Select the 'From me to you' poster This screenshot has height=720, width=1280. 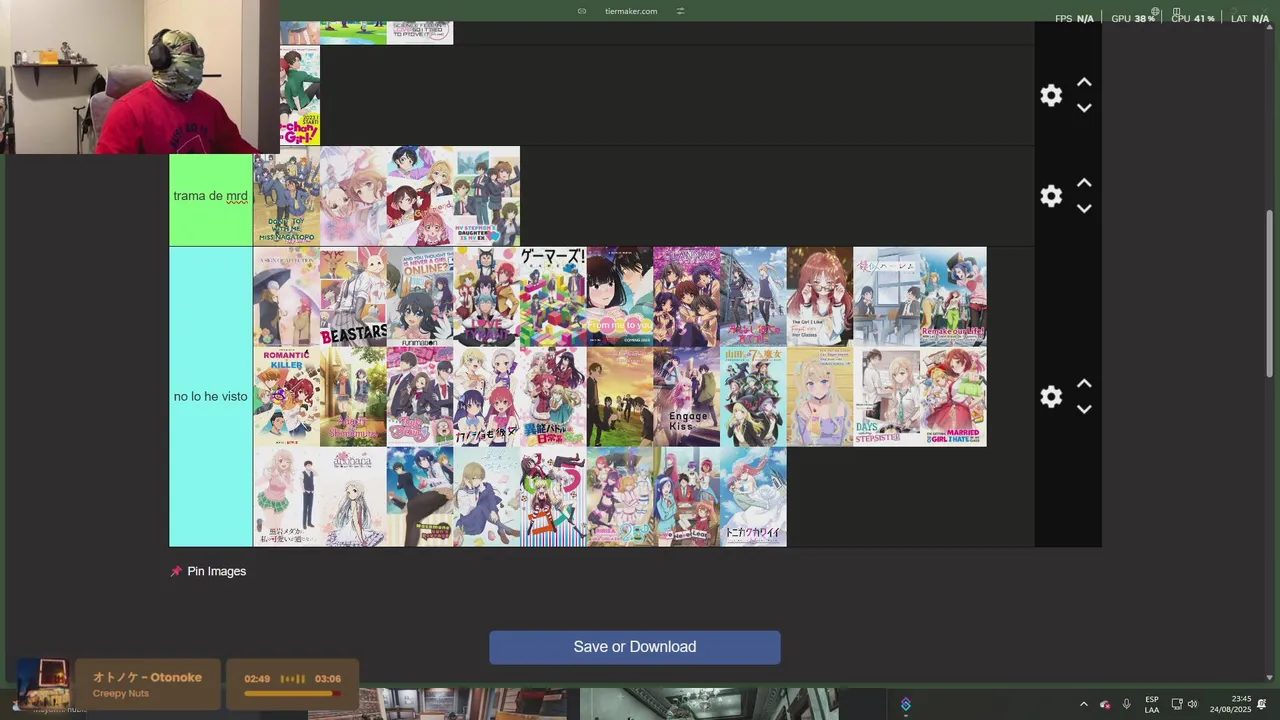(620, 297)
